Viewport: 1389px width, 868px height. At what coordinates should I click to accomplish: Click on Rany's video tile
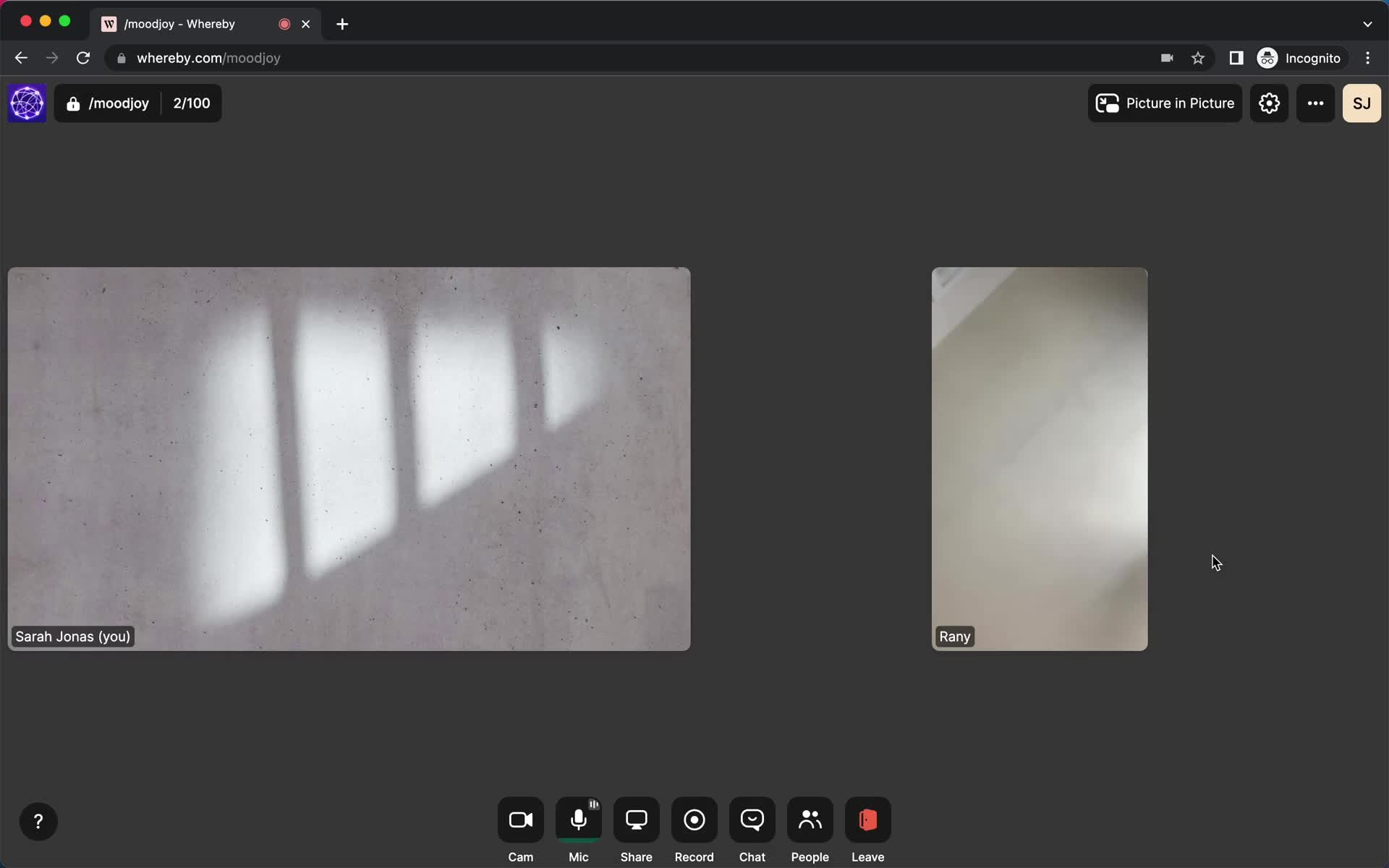click(x=1039, y=458)
